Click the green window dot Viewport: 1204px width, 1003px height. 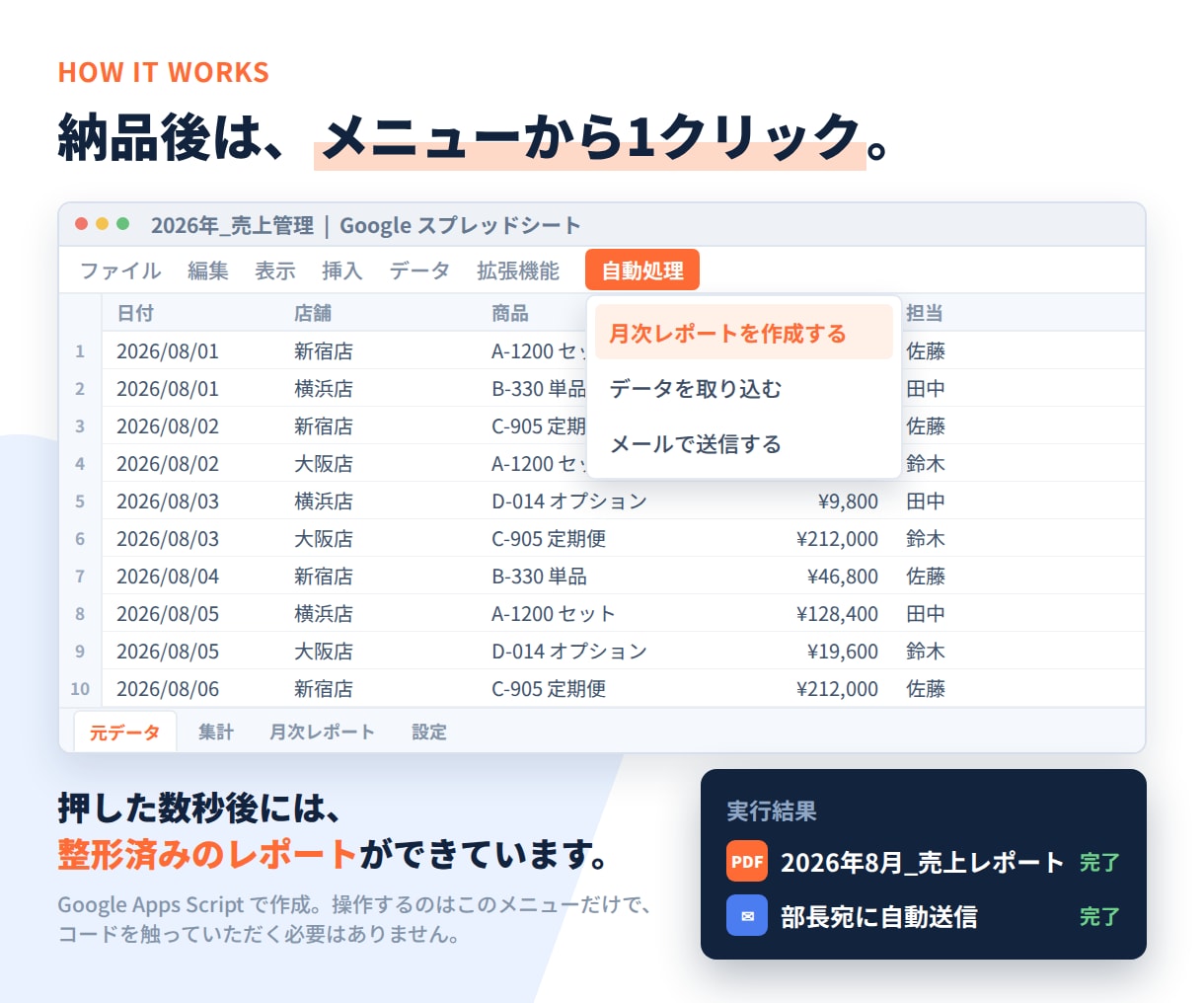[x=123, y=224]
